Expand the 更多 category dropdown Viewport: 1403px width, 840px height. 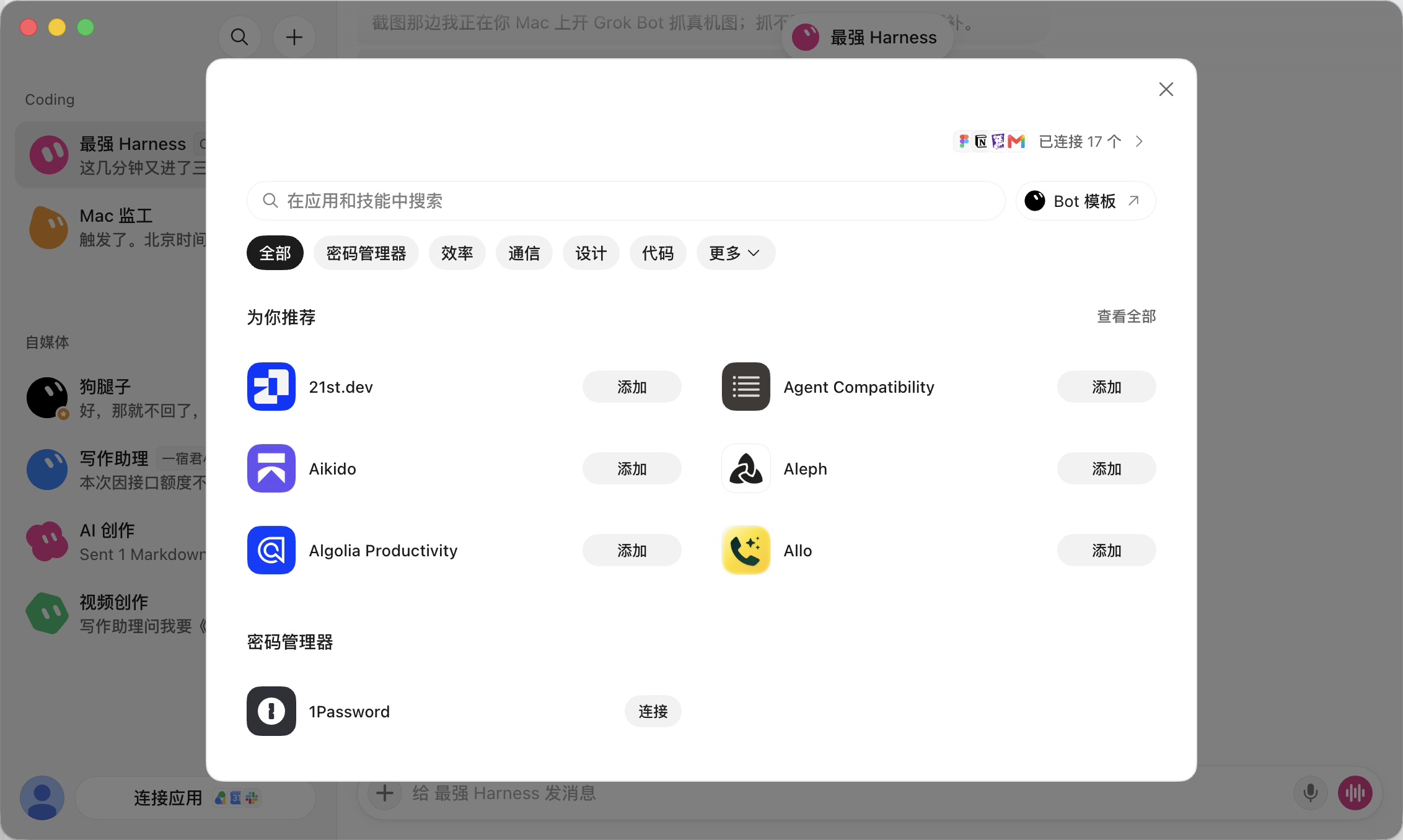(x=736, y=253)
